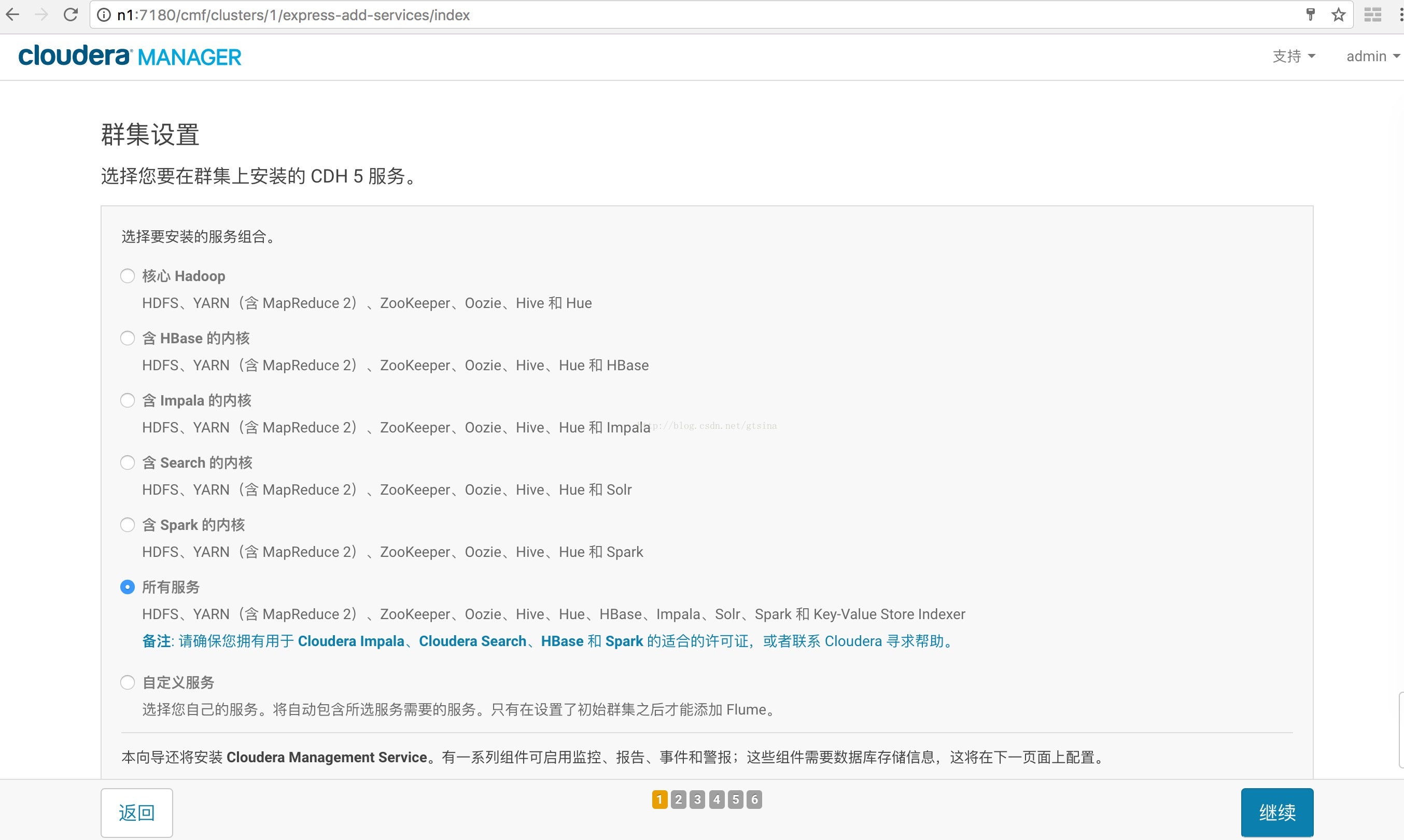Select the 核心 Hadoop radio option

click(128, 276)
